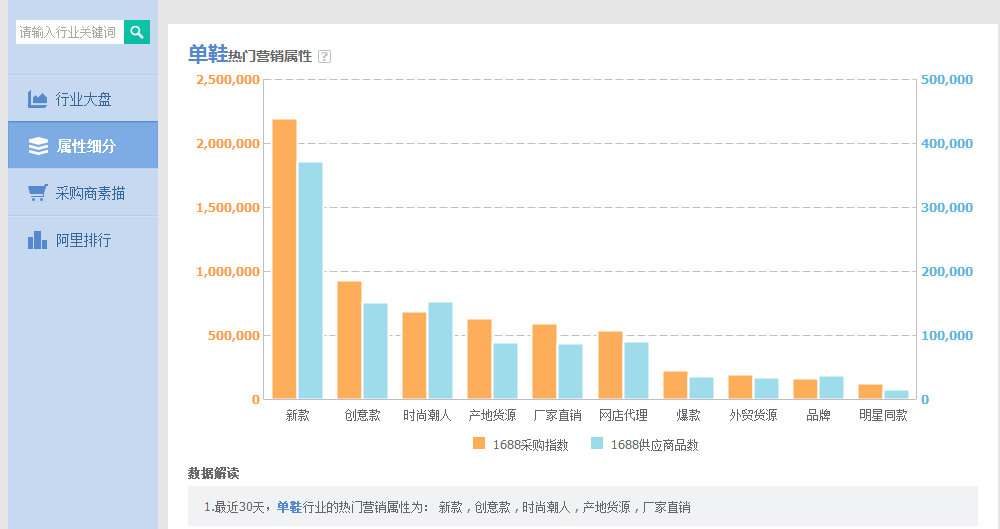Click the 单鞋 link in data summary
This screenshot has width=1000, height=529.
(289, 507)
